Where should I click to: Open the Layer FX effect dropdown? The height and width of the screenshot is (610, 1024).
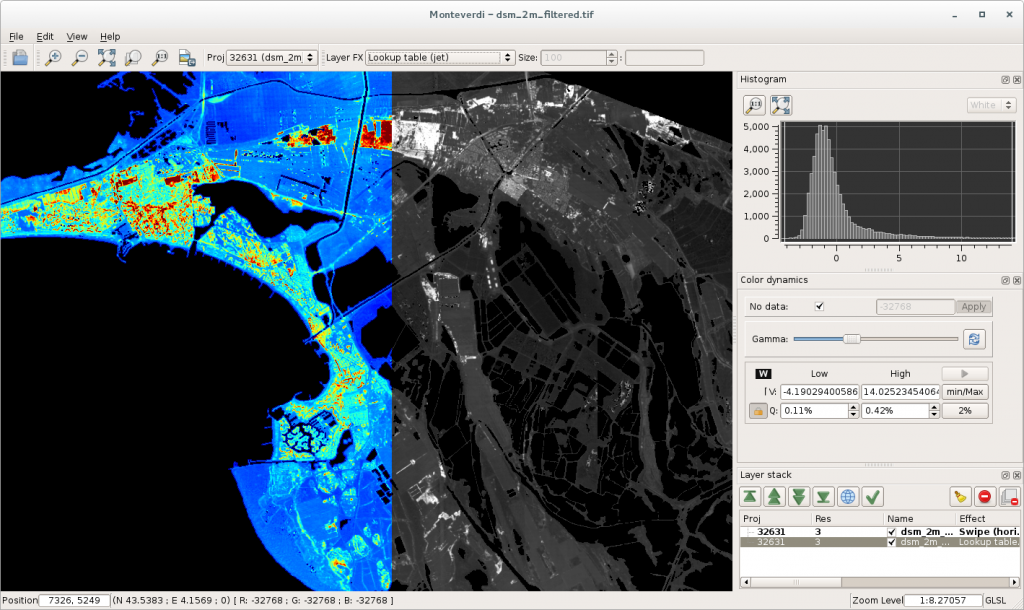[439, 58]
